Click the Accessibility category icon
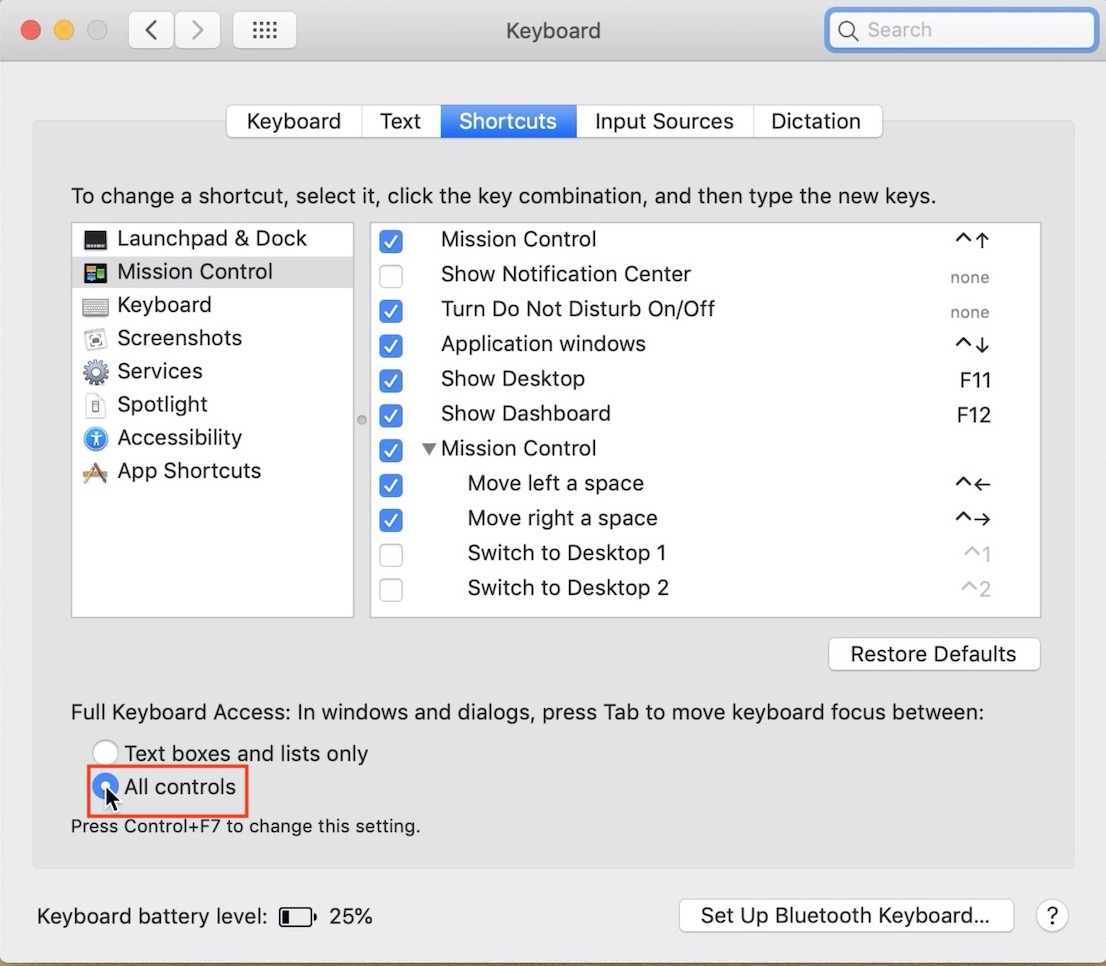Viewport: 1106px width, 966px height. point(96,438)
